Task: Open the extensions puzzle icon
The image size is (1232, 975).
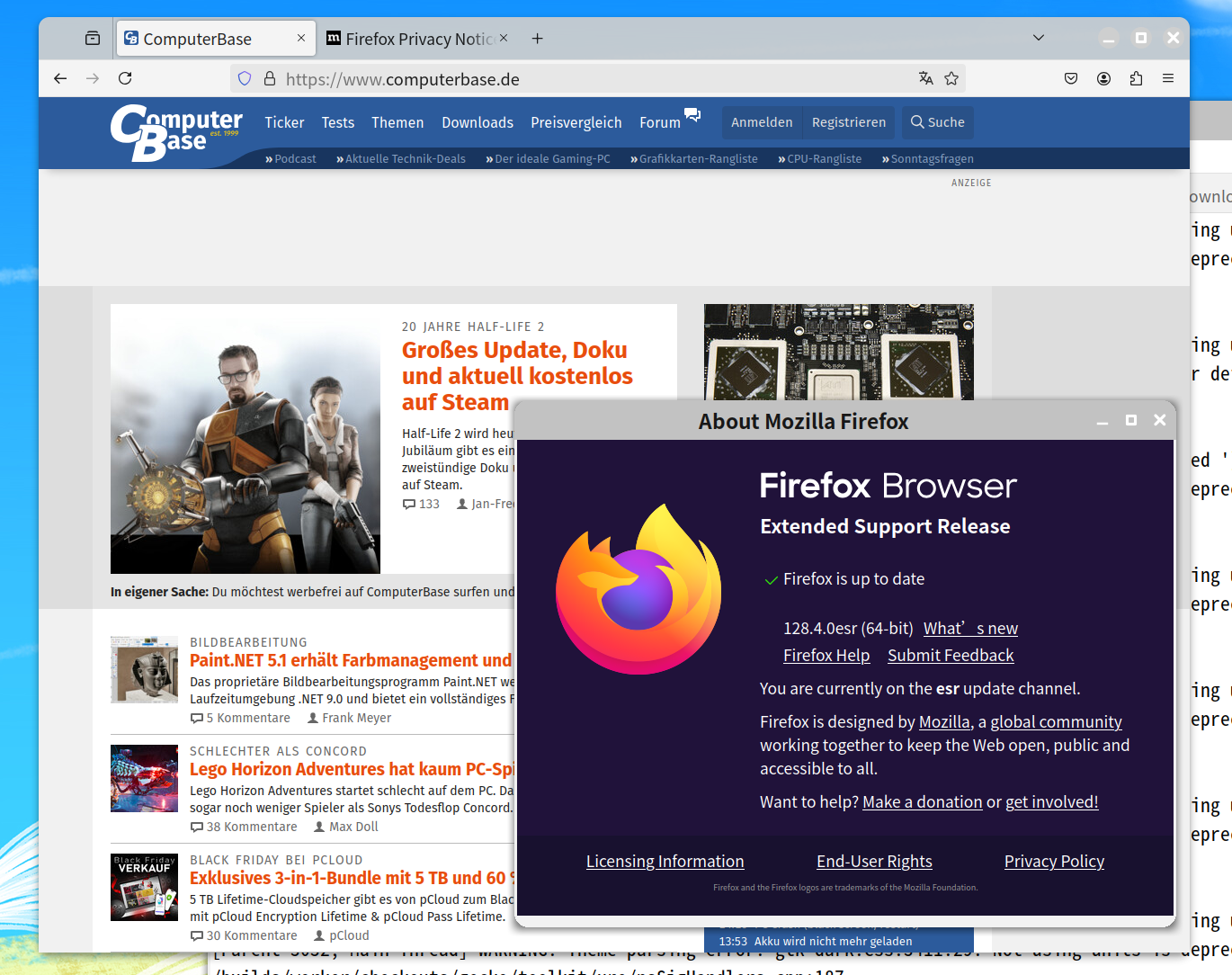Action: click(x=1136, y=78)
